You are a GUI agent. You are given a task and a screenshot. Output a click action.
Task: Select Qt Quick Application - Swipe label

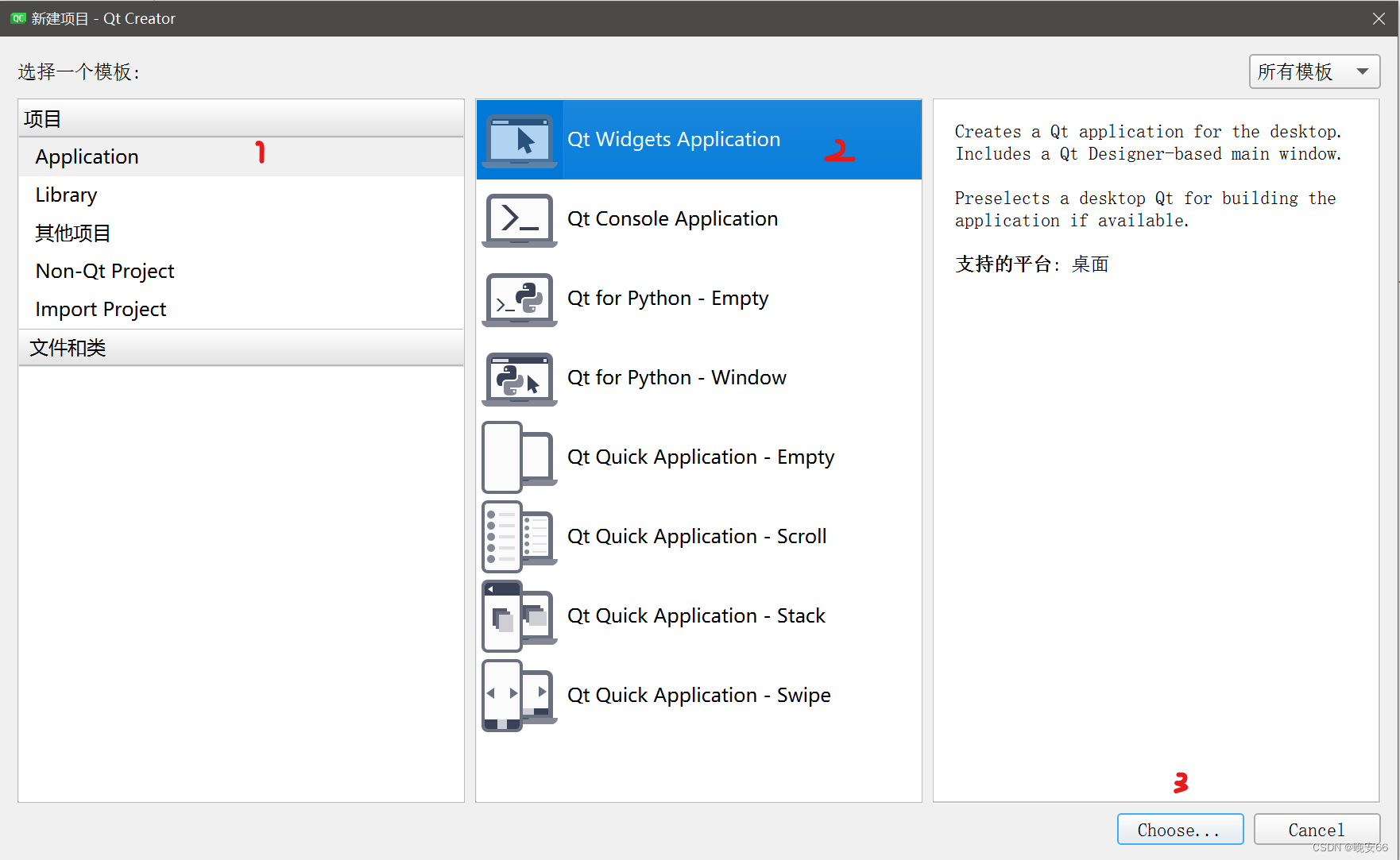699,695
